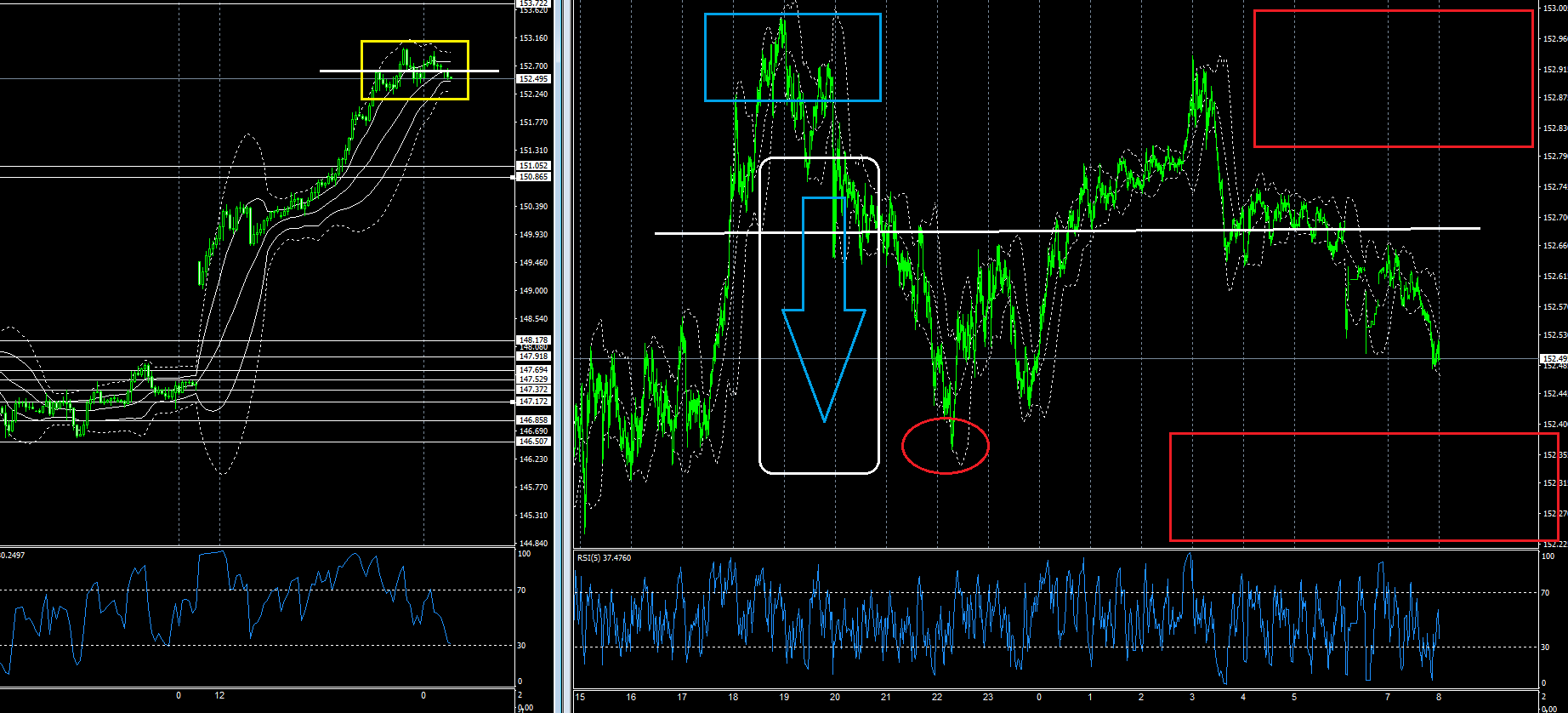Click 153.160 on the left price scale
Viewport: 1568px width, 713px height.
click(534, 38)
